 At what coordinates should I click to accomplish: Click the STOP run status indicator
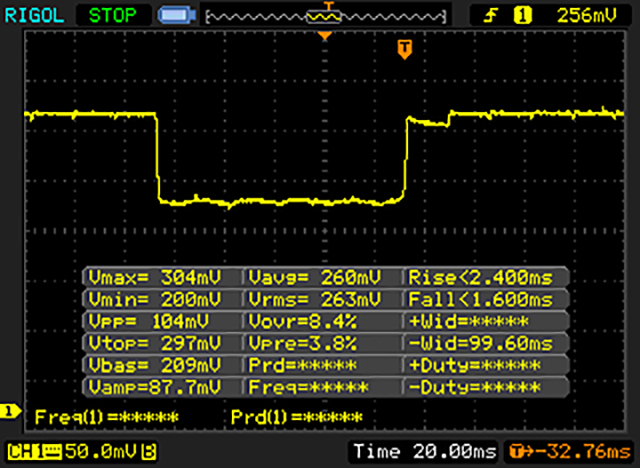pos(113,16)
